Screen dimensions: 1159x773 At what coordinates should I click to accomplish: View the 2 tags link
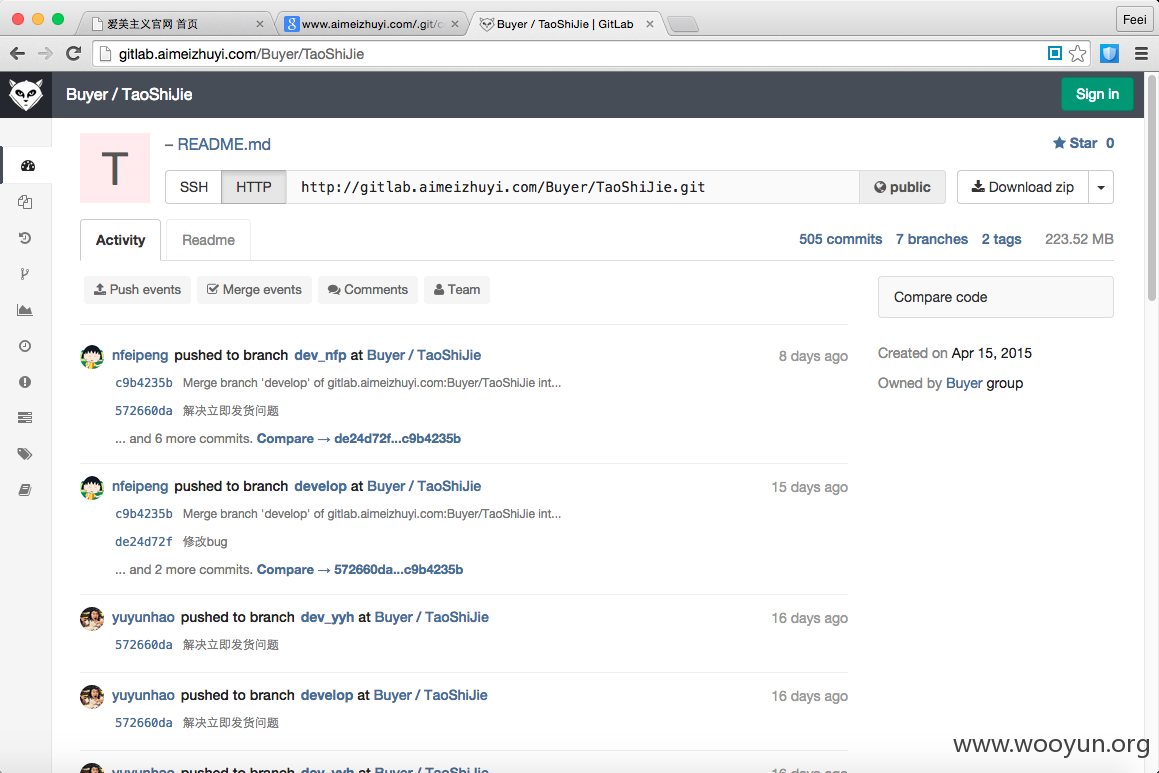(x=1002, y=239)
